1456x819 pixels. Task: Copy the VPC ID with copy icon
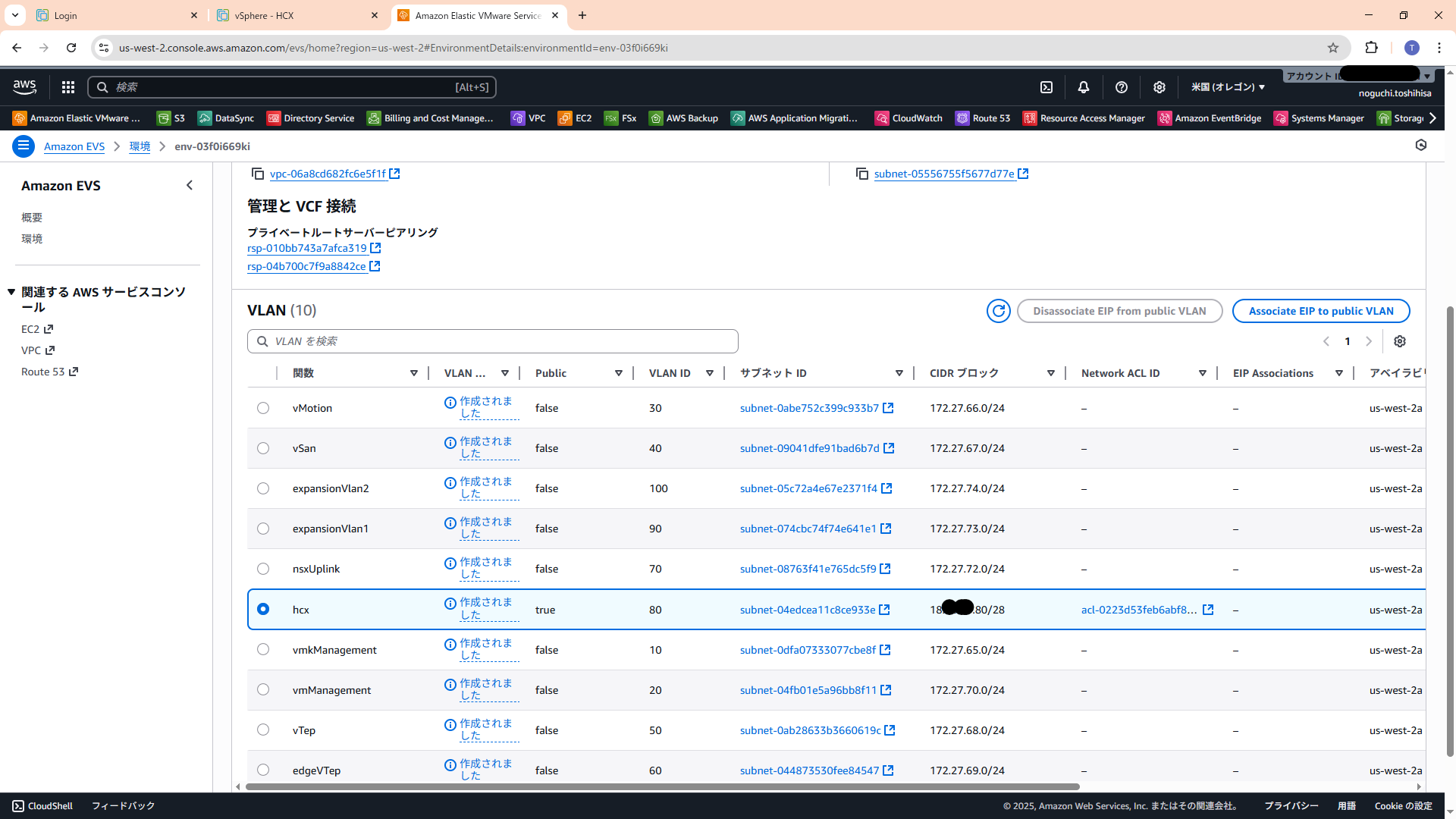(x=258, y=174)
